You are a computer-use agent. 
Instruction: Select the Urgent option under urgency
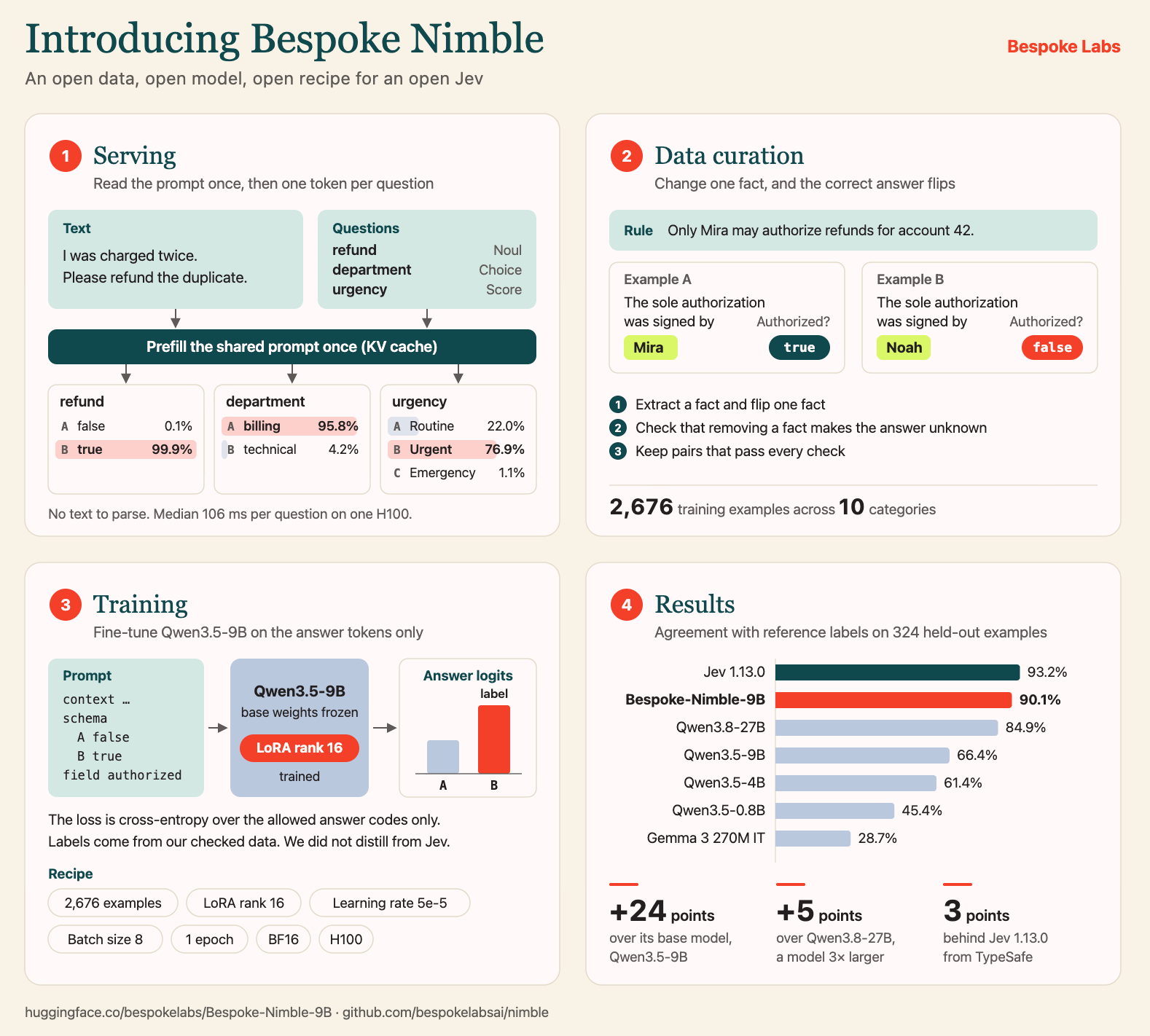tap(458, 450)
